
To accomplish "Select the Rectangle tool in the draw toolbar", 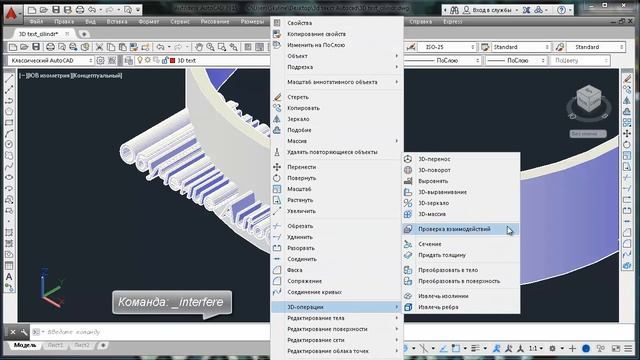I will pyautogui.click(x=9, y=122).
